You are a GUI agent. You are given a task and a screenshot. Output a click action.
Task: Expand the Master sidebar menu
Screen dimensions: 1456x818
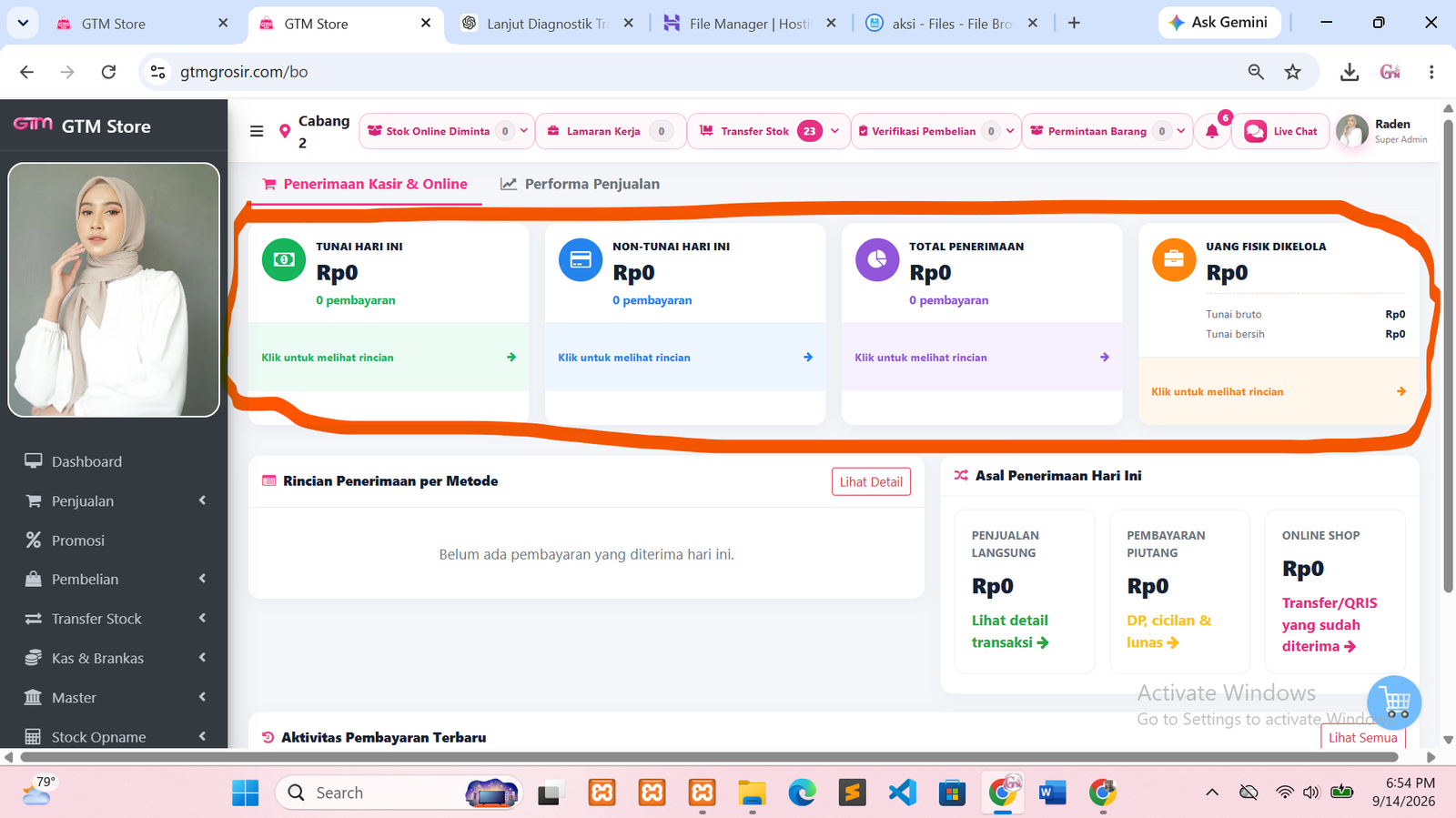pos(114,697)
